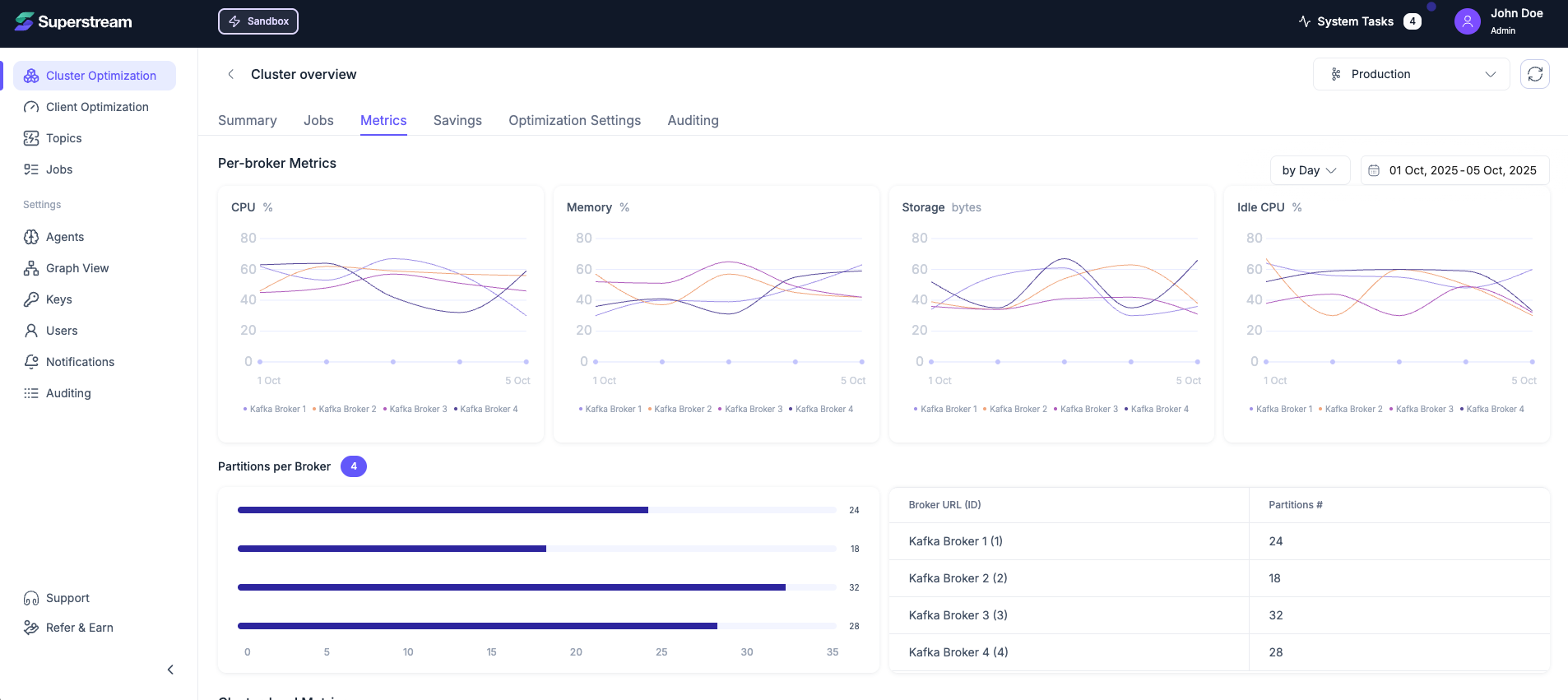1568x700 pixels.
Task: Select the Metrics tab
Action: click(383, 120)
